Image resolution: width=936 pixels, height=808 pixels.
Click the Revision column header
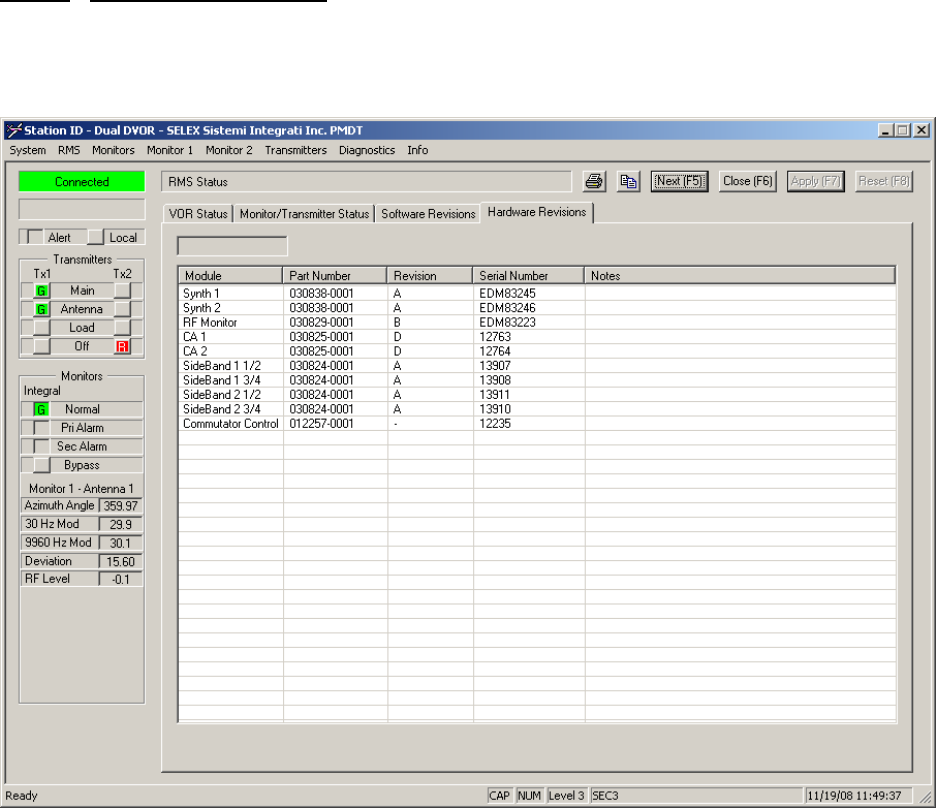tap(429, 276)
